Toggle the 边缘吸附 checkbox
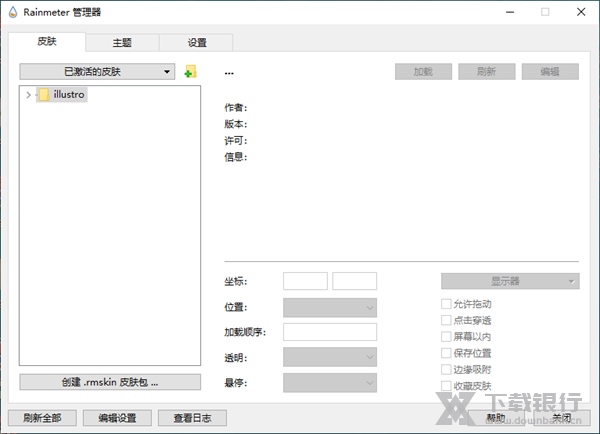 point(446,369)
